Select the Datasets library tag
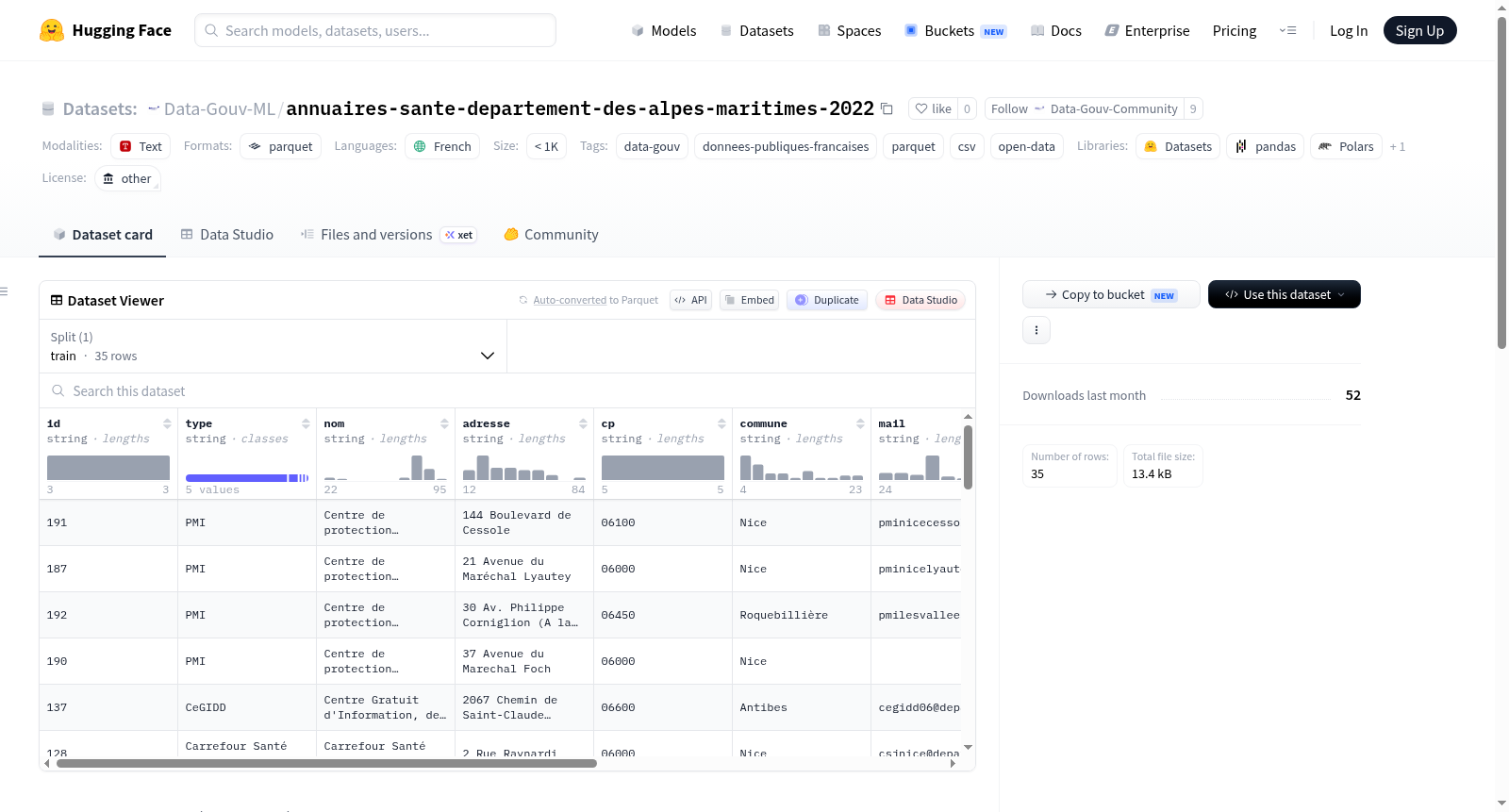Image resolution: width=1509 pixels, height=812 pixels. 1178,146
